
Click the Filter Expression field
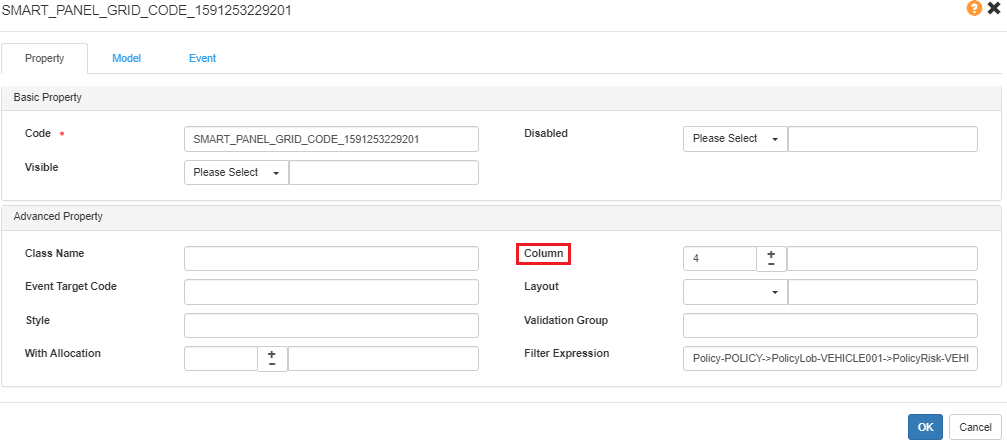point(829,359)
